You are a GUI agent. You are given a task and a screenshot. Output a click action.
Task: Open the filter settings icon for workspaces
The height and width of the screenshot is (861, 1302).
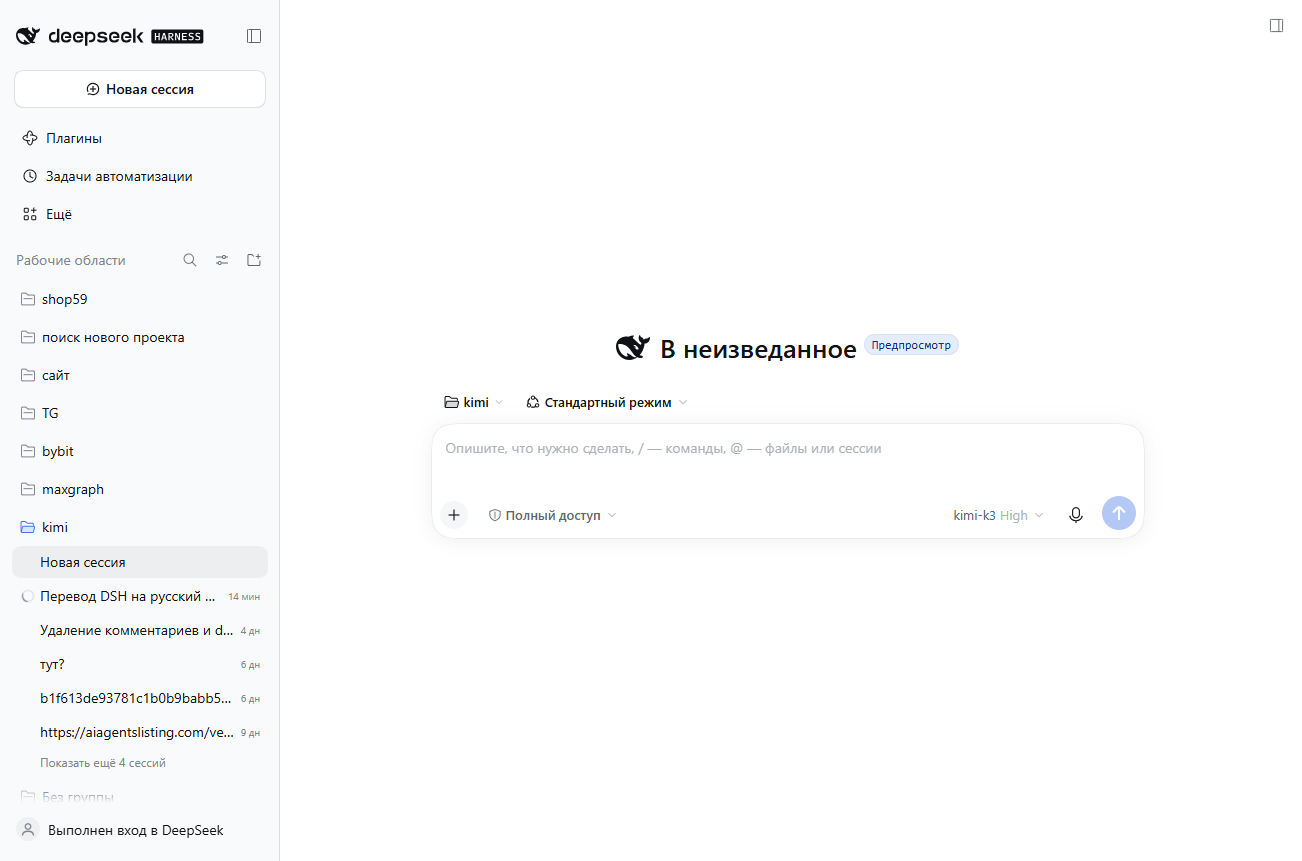(222, 260)
